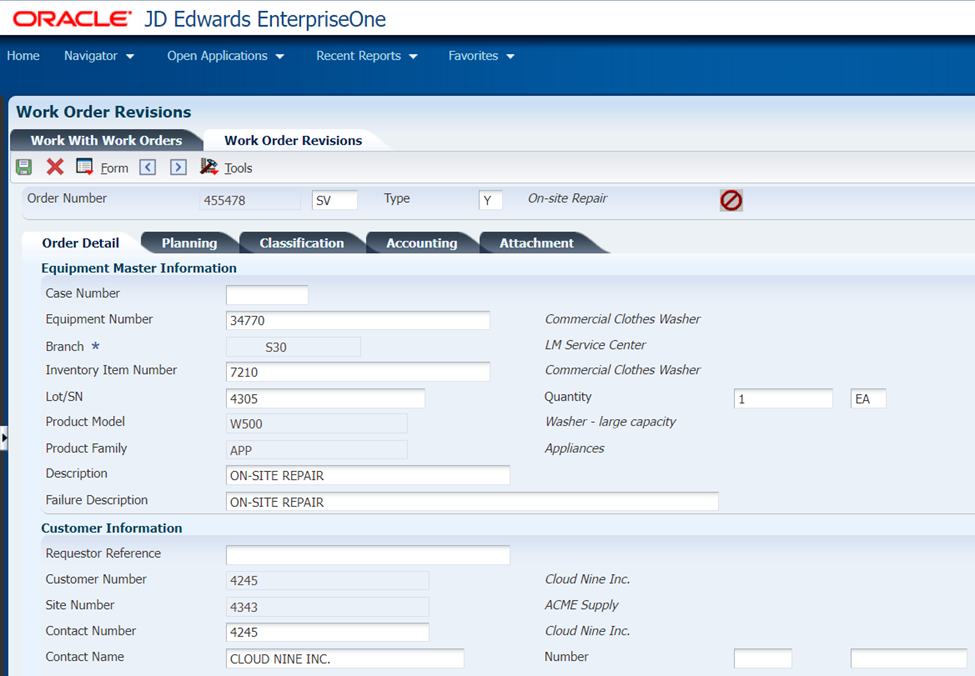Open the Form menu icon
Screen dimensions: 975x676
click(84, 167)
